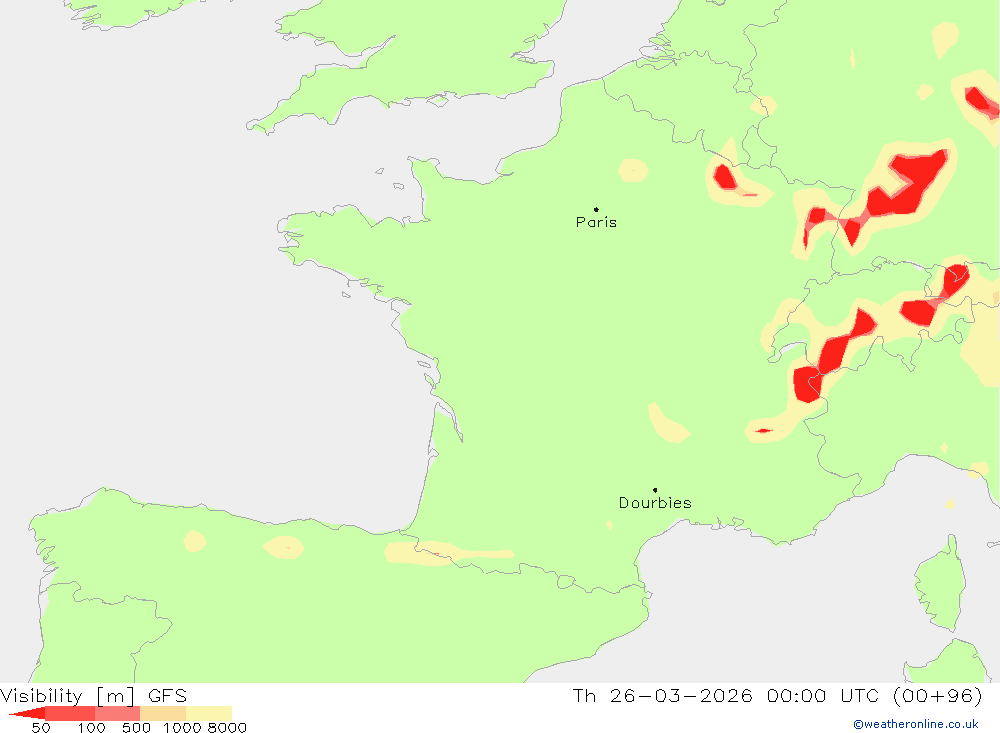The height and width of the screenshot is (733, 1000).
Task: Click the 50–100 legend color swatch
Action: (70, 713)
